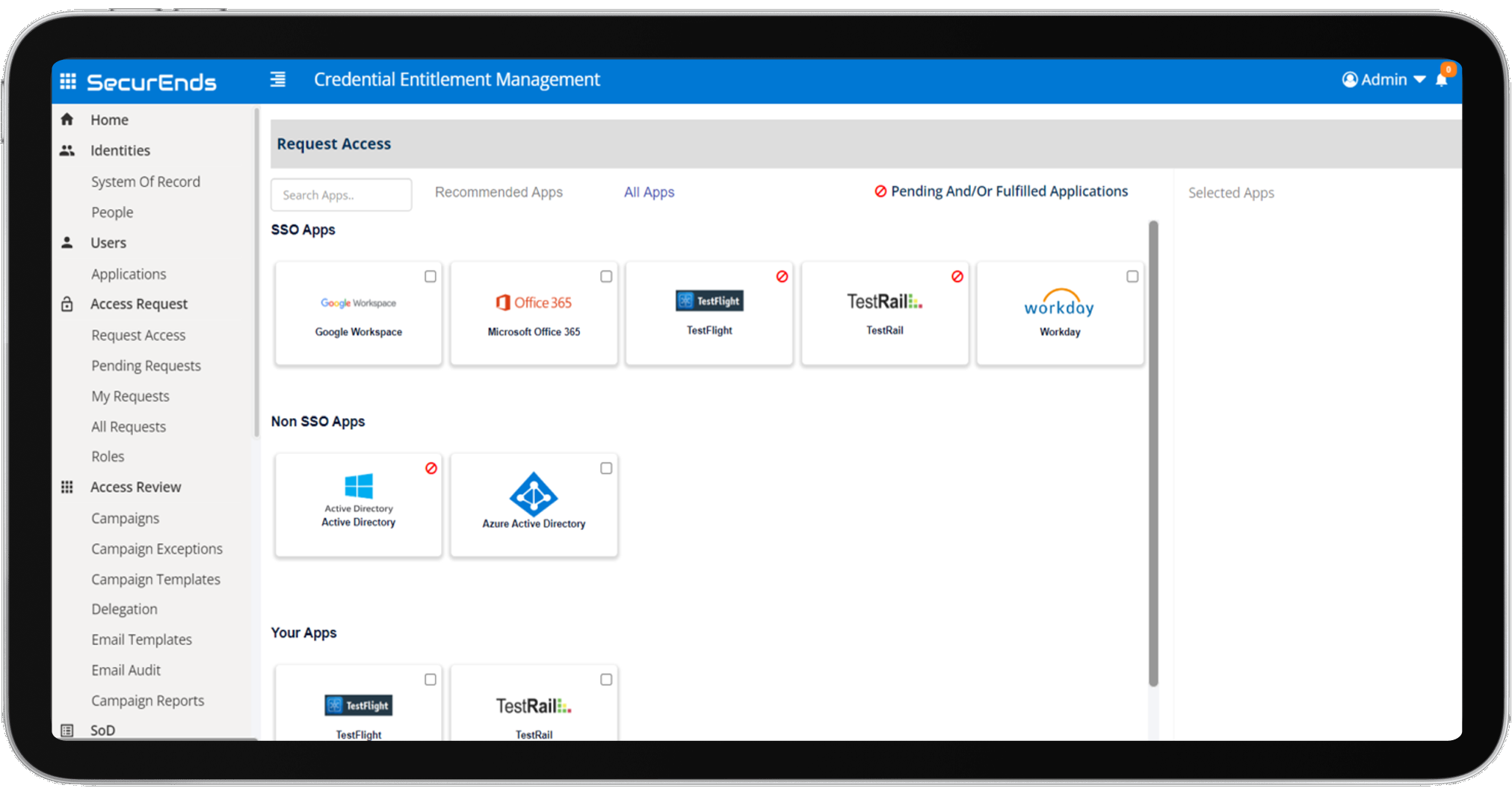The height and width of the screenshot is (794, 1512).
Task: Check the TestFlight checkbox under Your Apps
Action: click(x=431, y=680)
